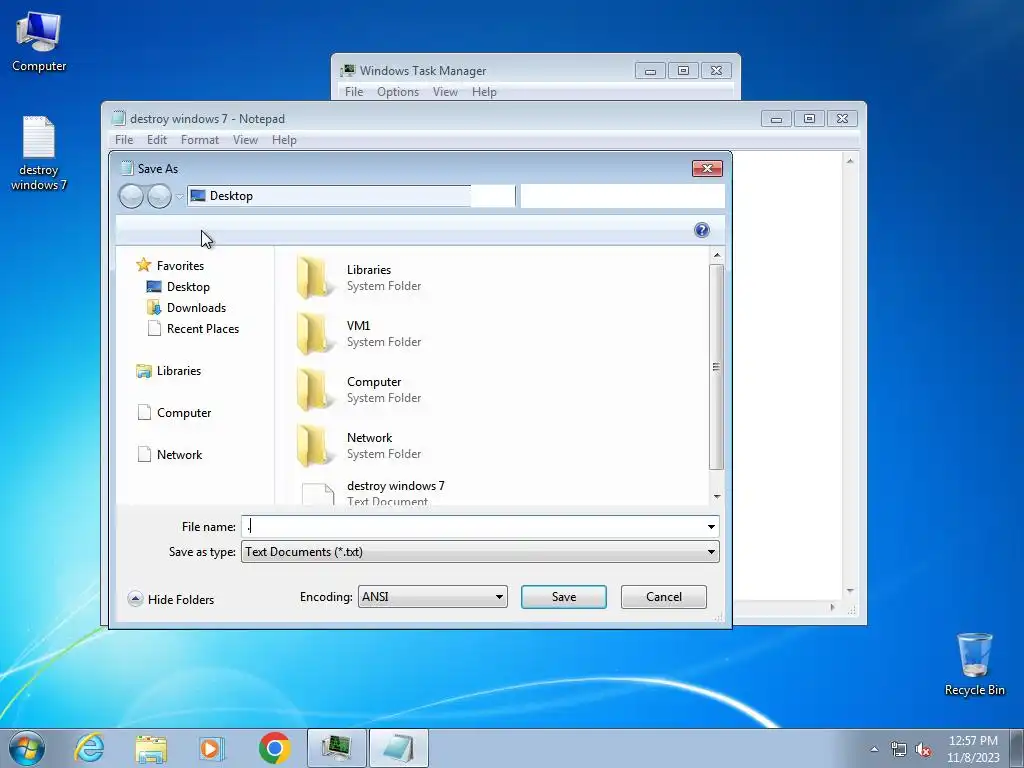This screenshot has height=768, width=1024.
Task: Open Notepad Help menu
Action: 284,140
